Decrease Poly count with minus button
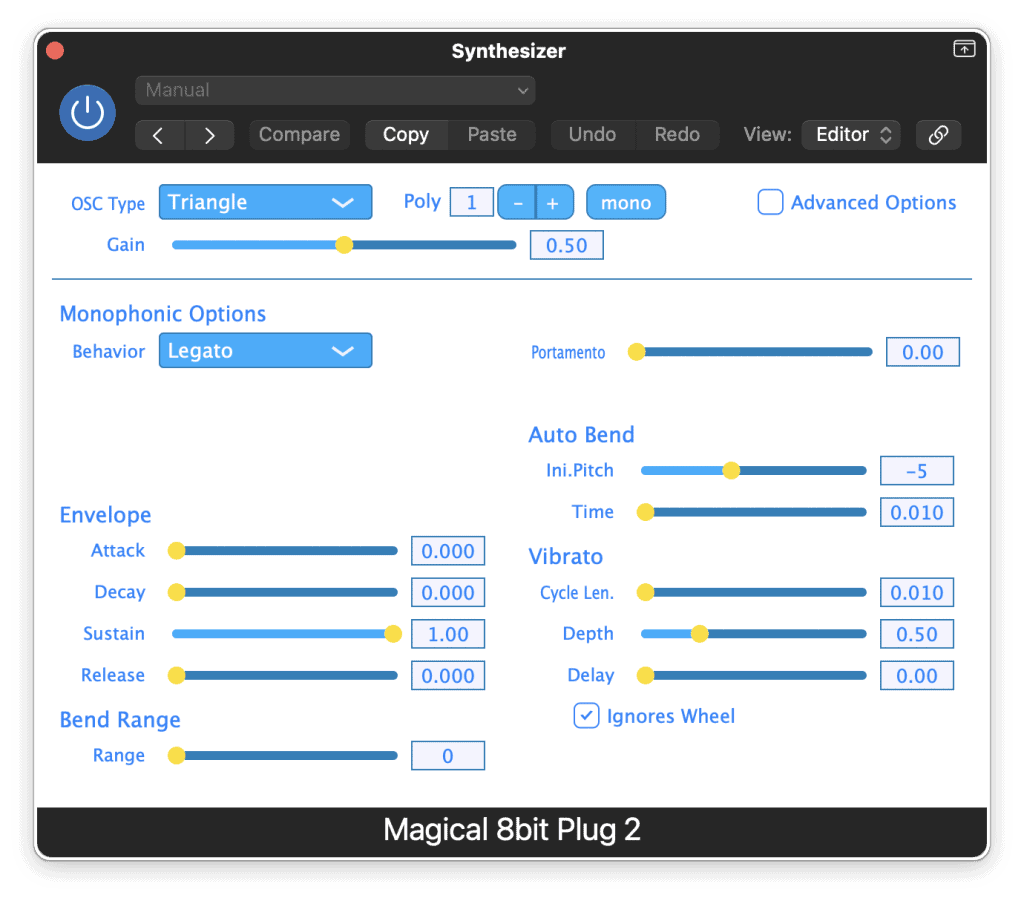Image resolution: width=1024 pixels, height=901 pixels. coord(517,203)
